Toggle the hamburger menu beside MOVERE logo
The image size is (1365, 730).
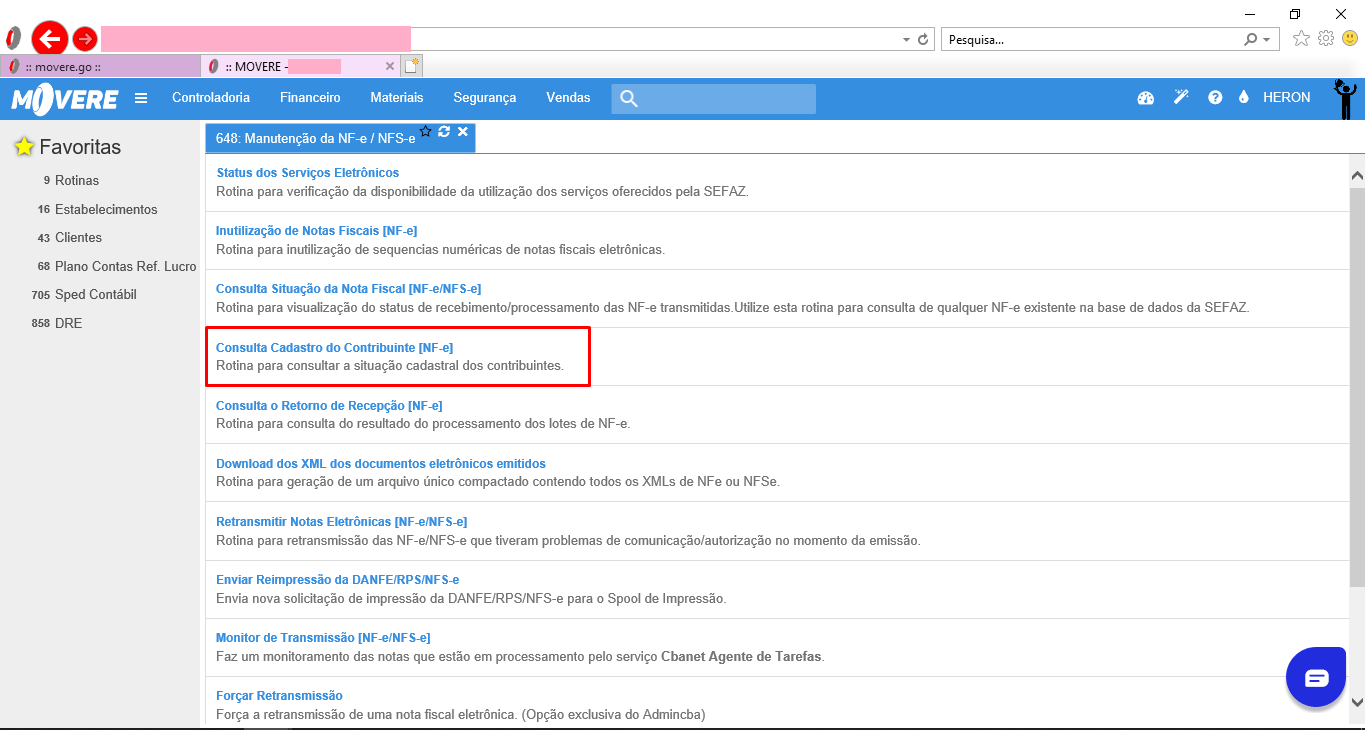pyautogui.click(x=141, y=98)
